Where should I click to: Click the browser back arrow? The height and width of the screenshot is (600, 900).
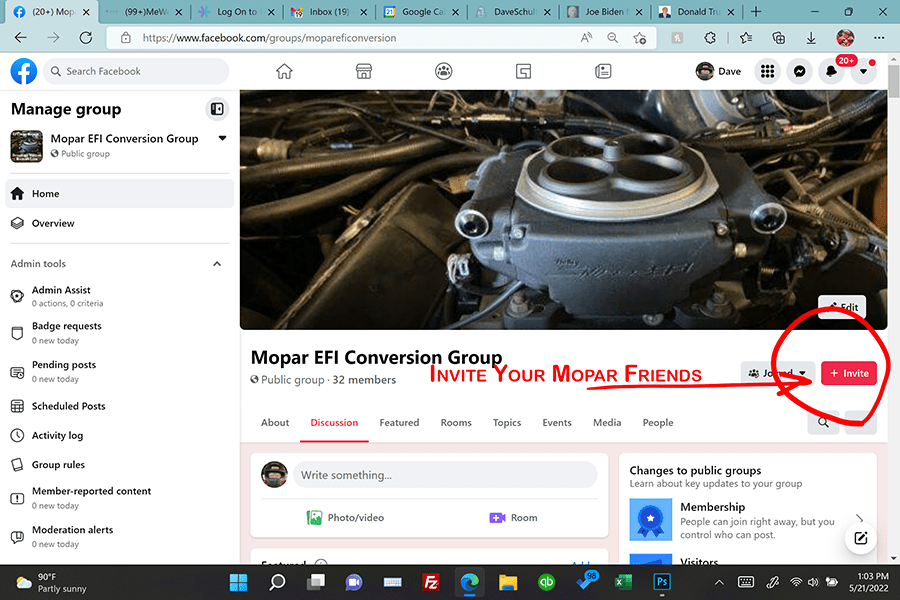pos(21,38)
